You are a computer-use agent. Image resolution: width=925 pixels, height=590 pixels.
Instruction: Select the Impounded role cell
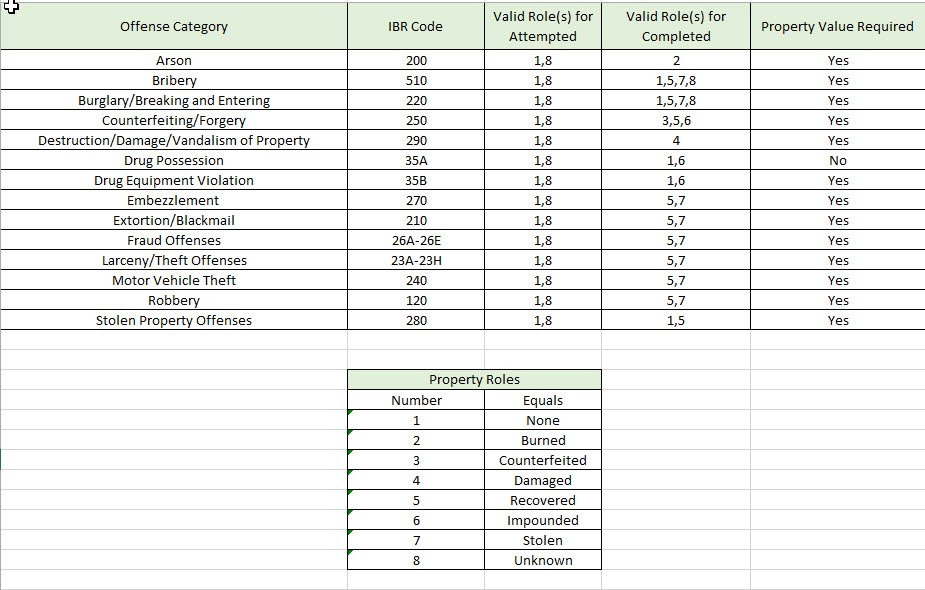(543, 521)
